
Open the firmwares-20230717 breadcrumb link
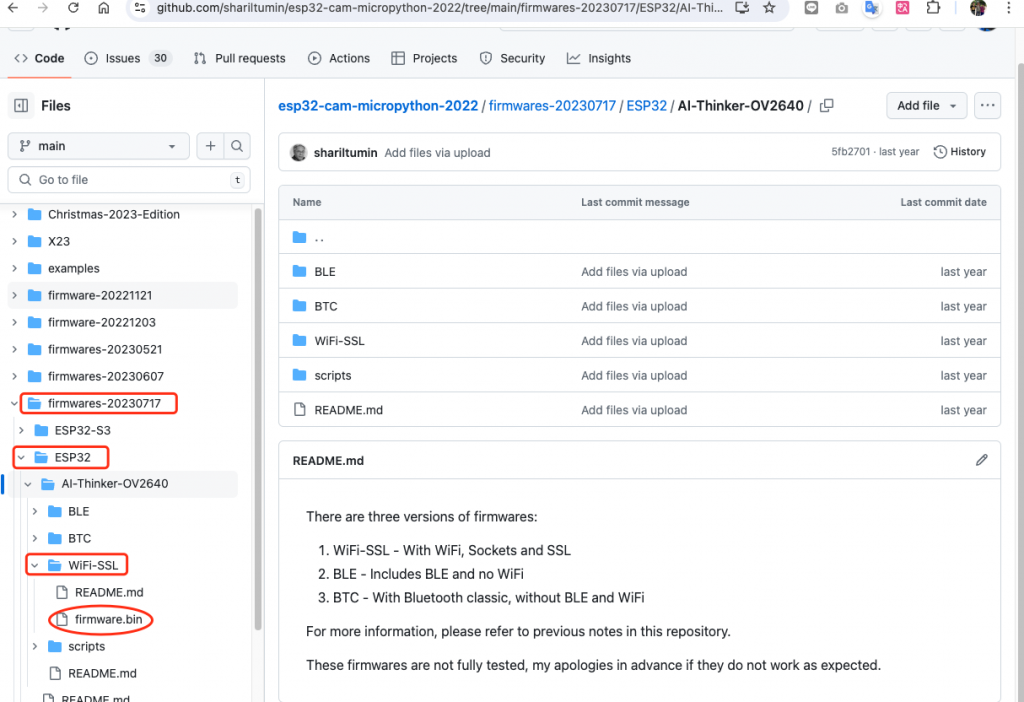552,106
